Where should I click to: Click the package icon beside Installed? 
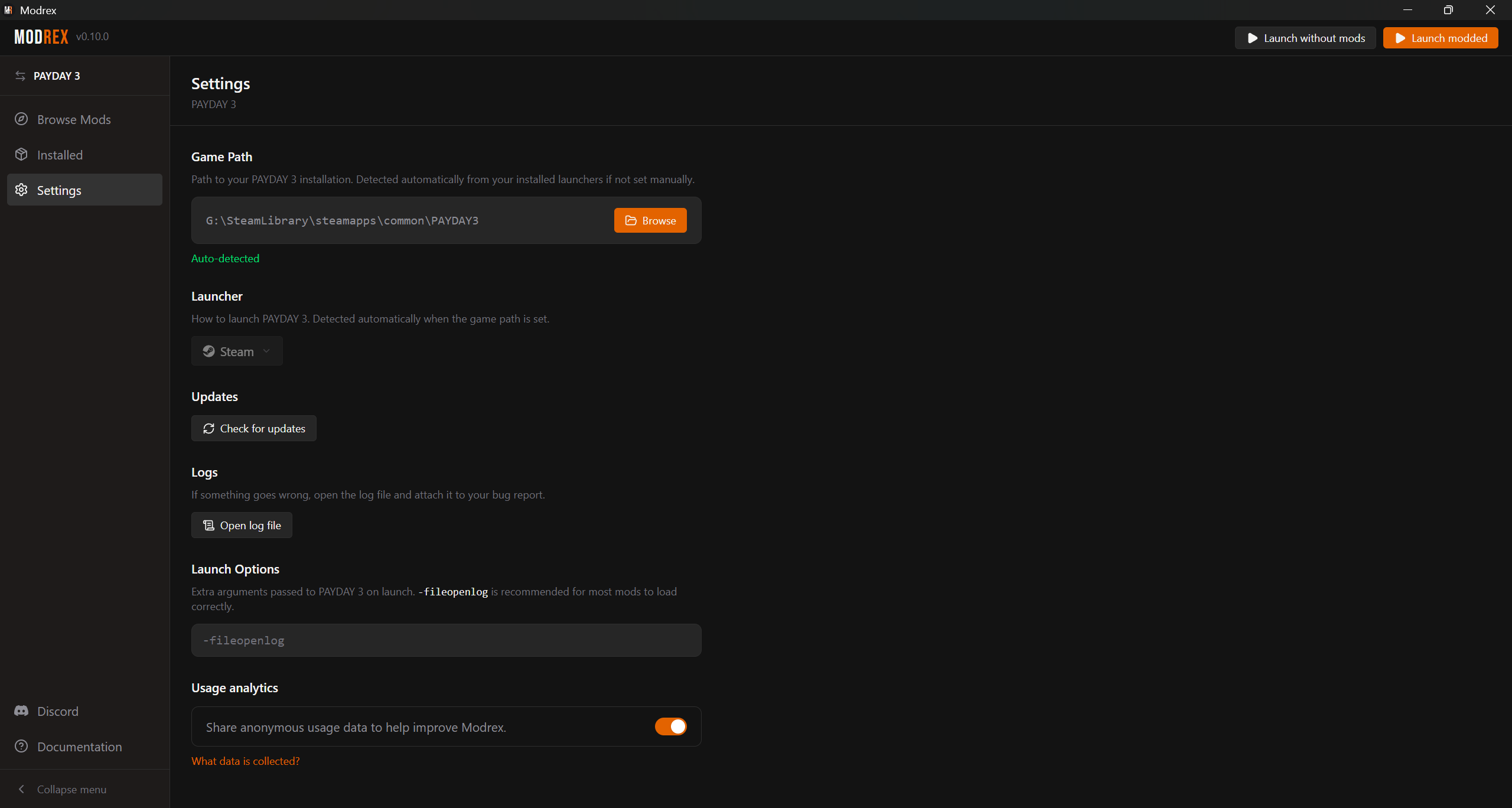tap(21, 155)
